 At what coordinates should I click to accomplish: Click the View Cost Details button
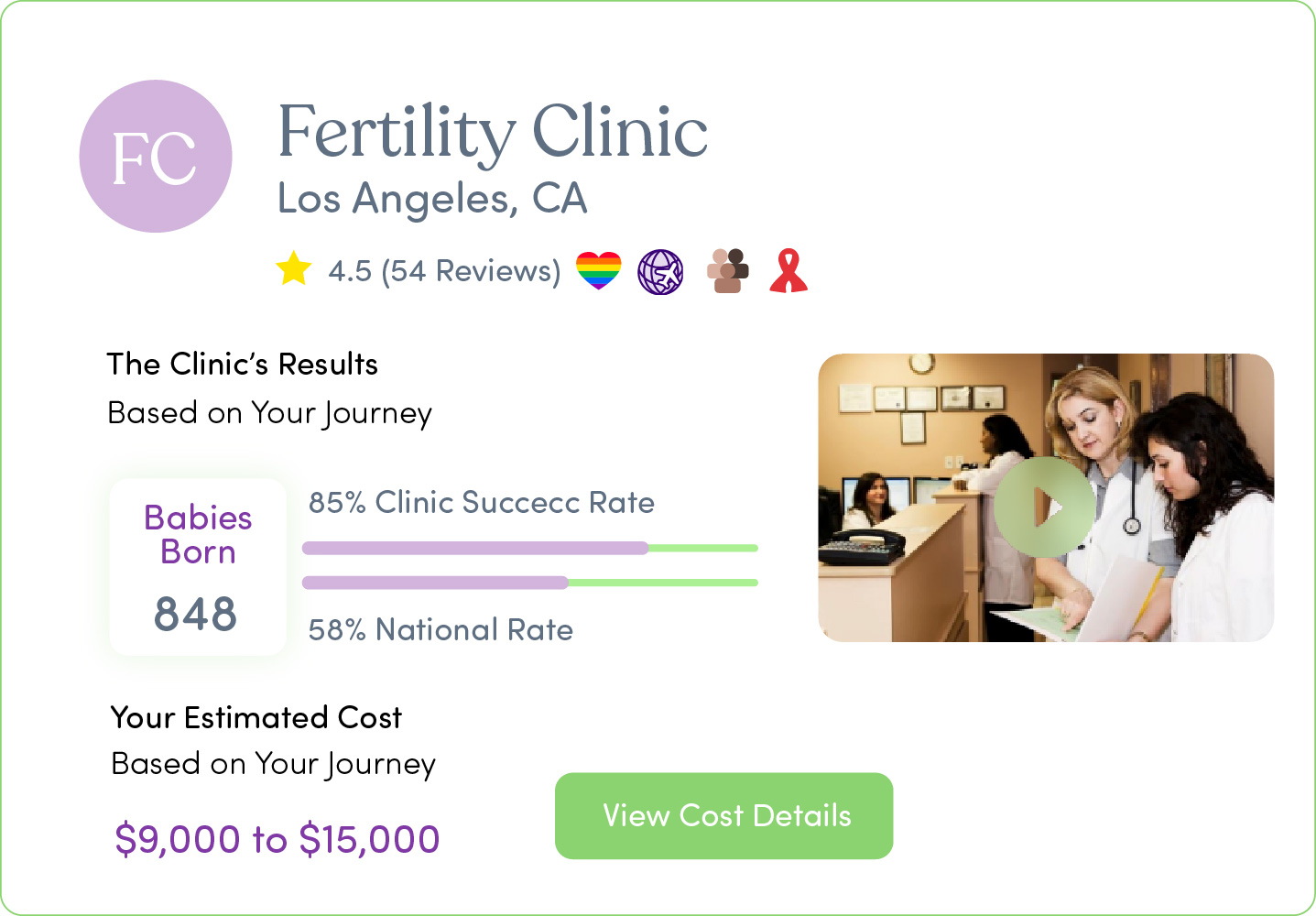pyautogui.click(x=723, y=816)
